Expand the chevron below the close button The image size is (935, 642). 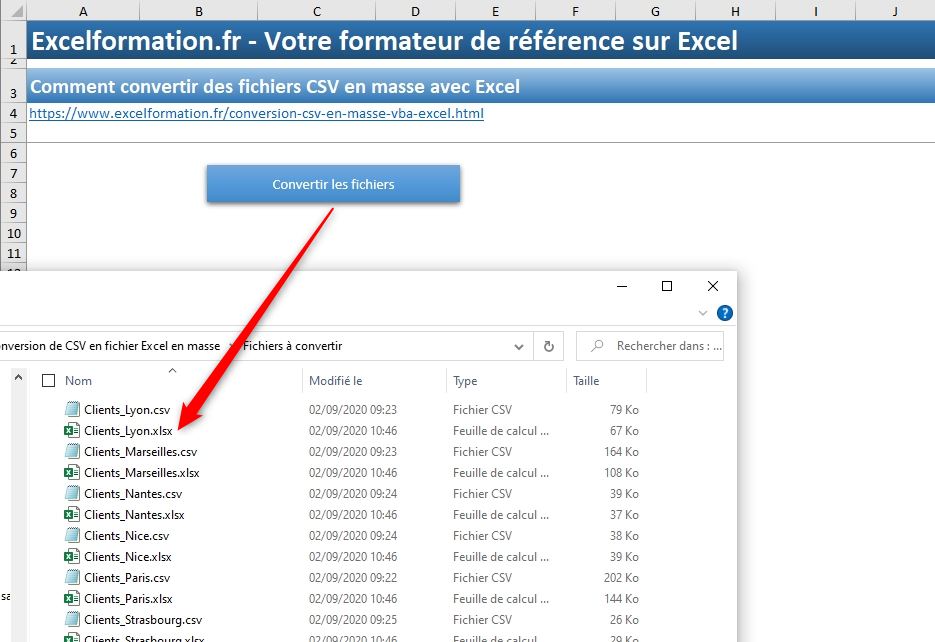point(702,312)
